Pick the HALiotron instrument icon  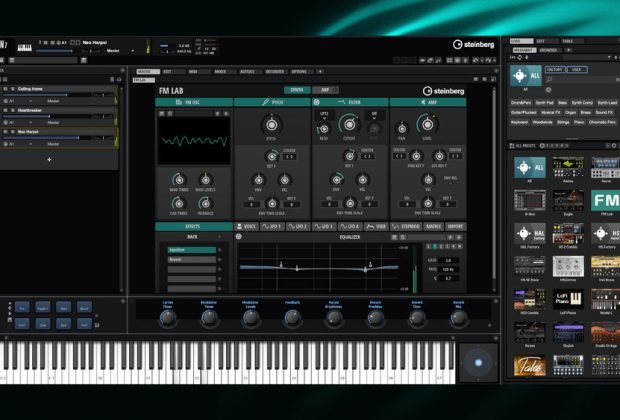coord(568,267)
